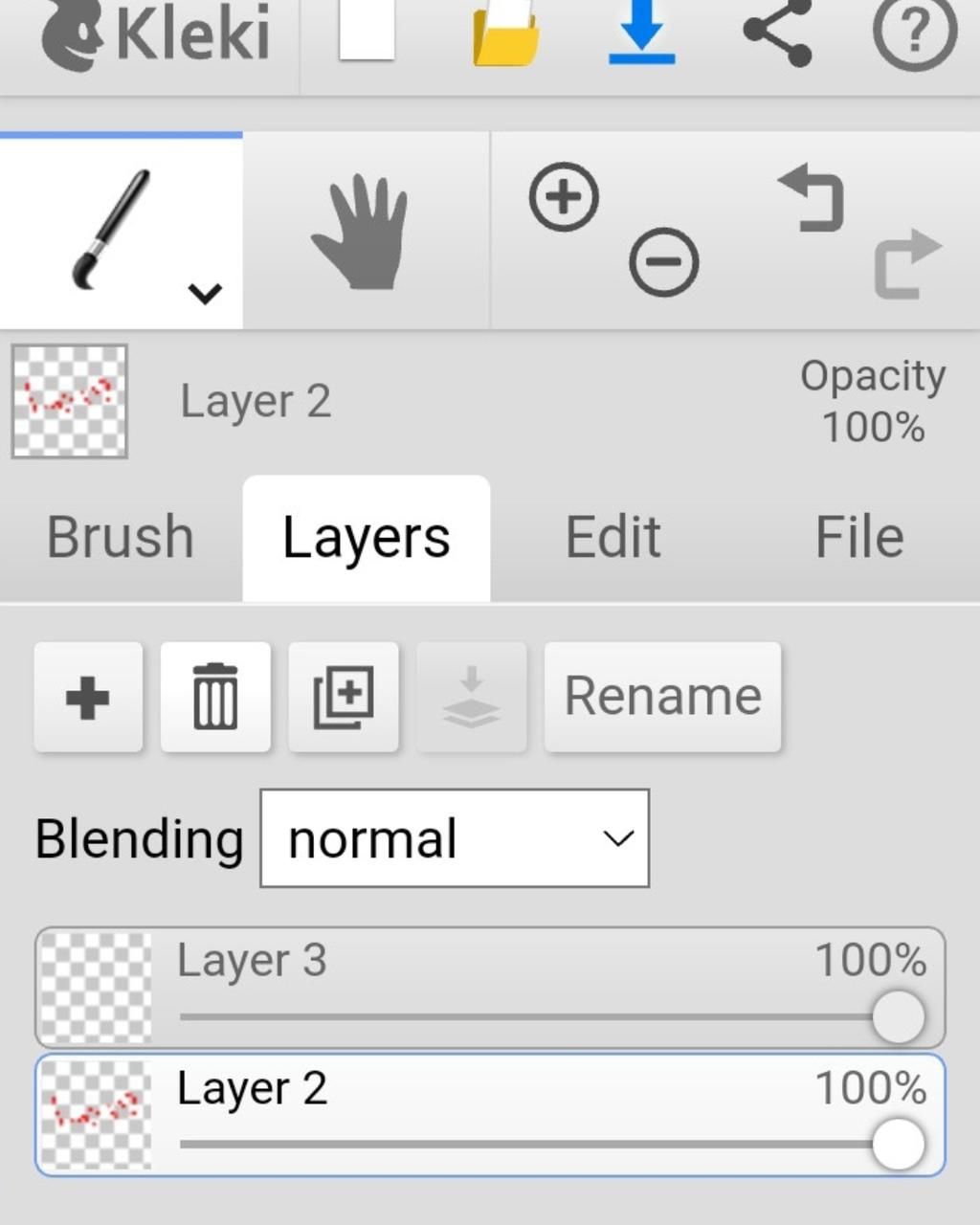Expand the brush tool chevron menu

click(x=206, y=293)
